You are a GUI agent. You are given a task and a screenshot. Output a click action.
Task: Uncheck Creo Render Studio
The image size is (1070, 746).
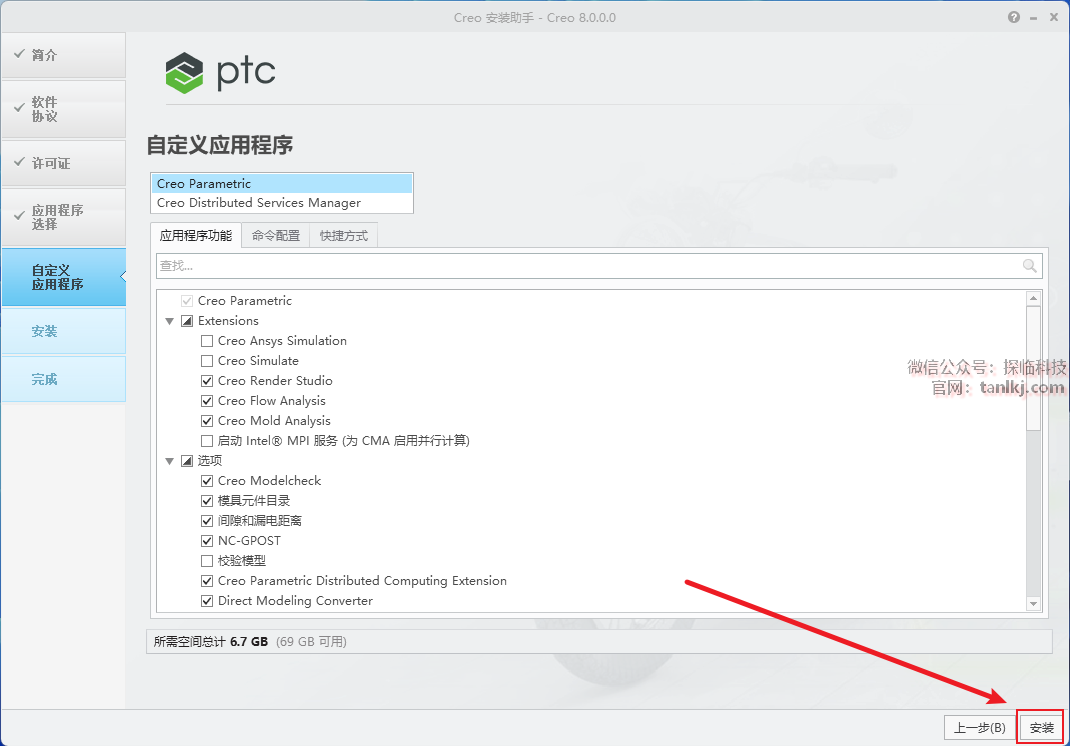(x=207, y=381)
